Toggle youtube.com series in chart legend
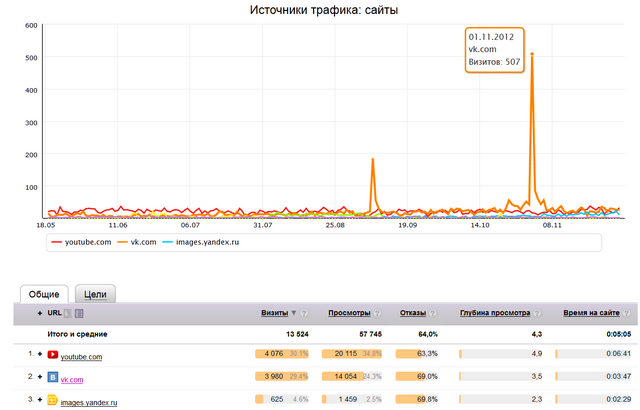640x410 pixels. (81, 242)
